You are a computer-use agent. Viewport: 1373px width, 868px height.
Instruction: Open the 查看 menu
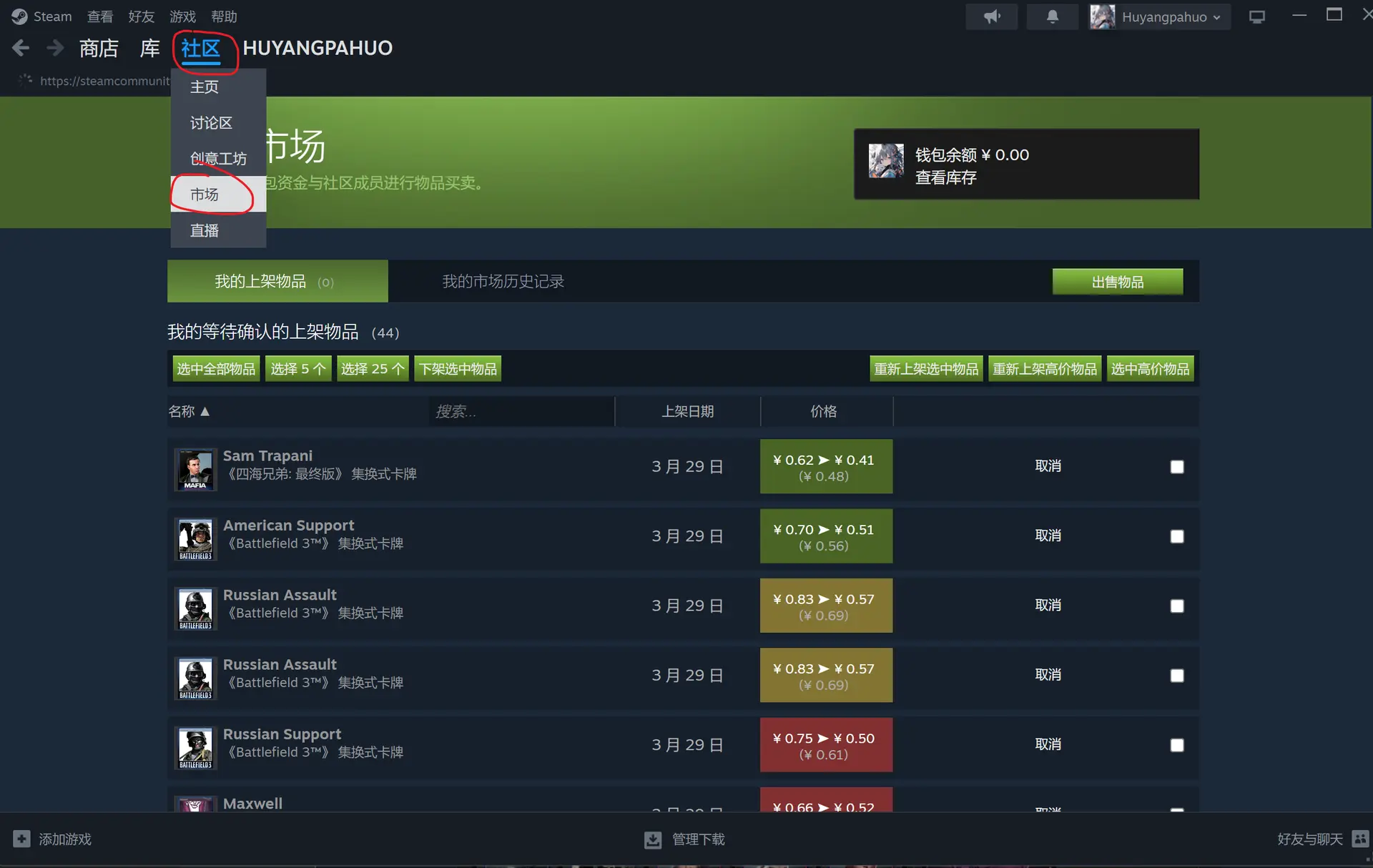100,16
